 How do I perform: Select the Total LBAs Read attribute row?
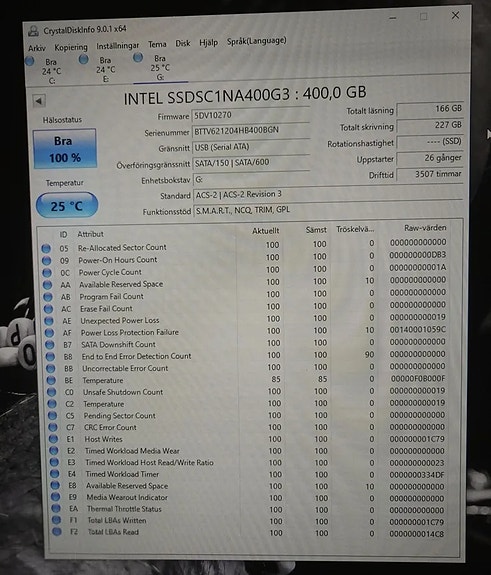coord(250,532)
